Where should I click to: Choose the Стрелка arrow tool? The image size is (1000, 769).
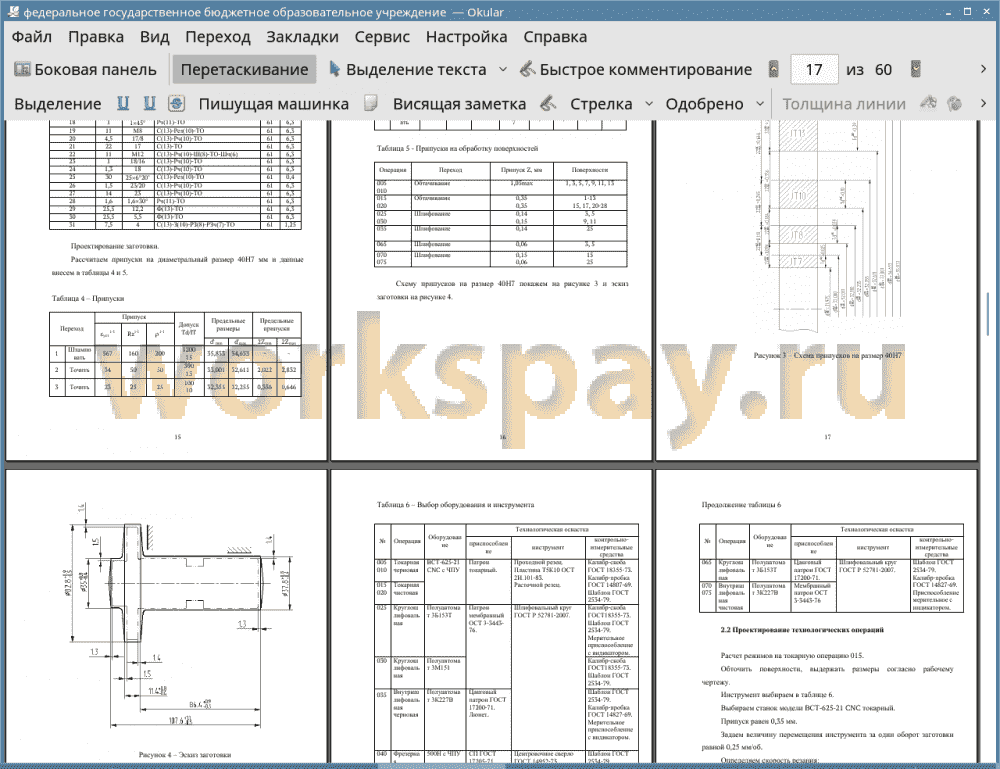(601, 104)
